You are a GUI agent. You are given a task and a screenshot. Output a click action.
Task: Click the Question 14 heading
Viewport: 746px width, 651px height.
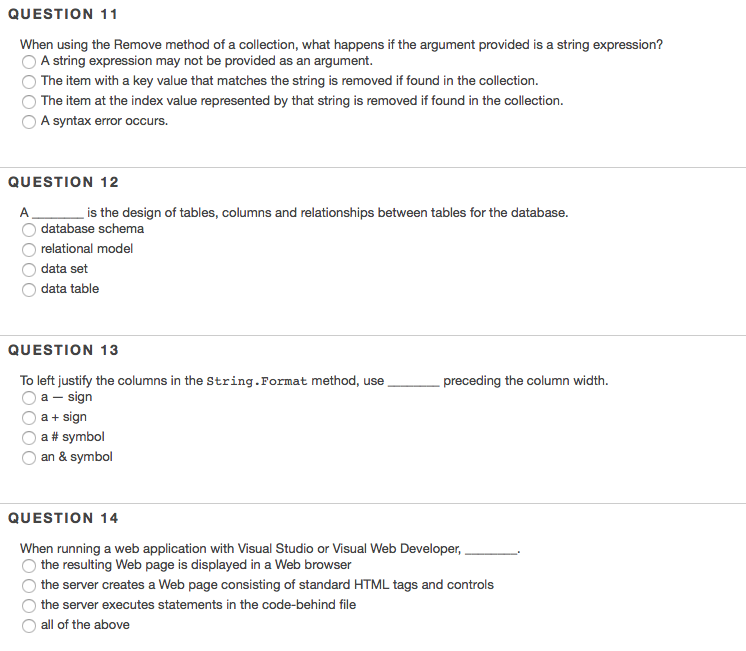pos(63,518)
